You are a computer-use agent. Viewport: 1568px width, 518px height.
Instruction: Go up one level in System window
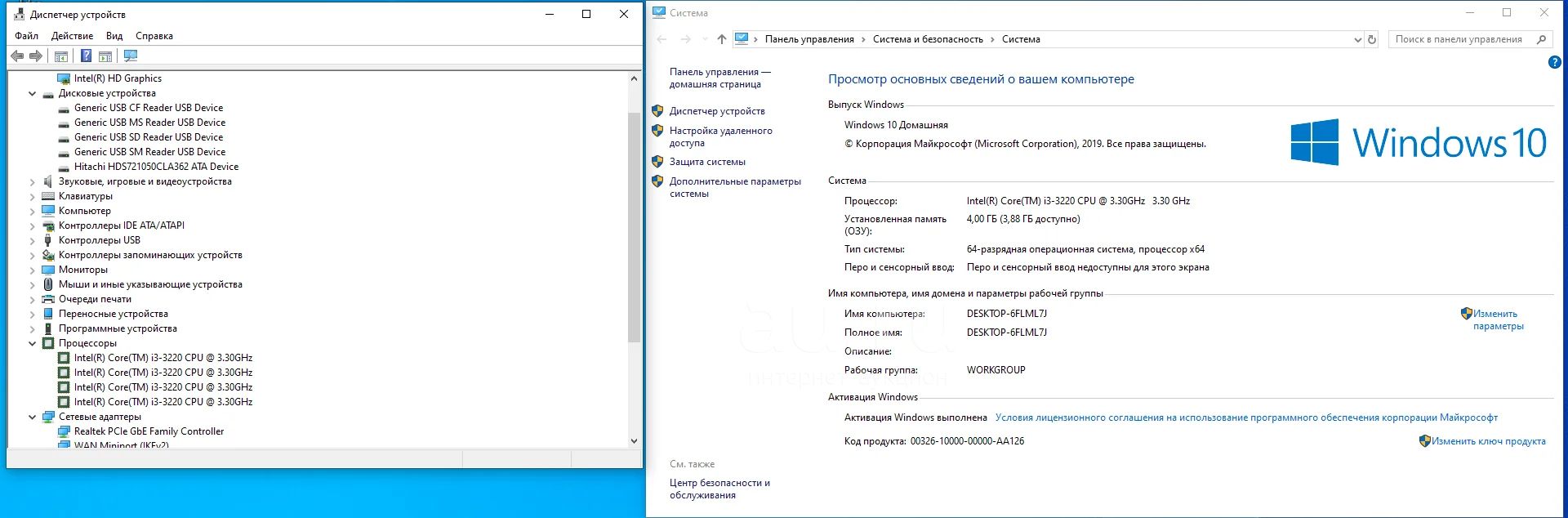tap(722, 39)
